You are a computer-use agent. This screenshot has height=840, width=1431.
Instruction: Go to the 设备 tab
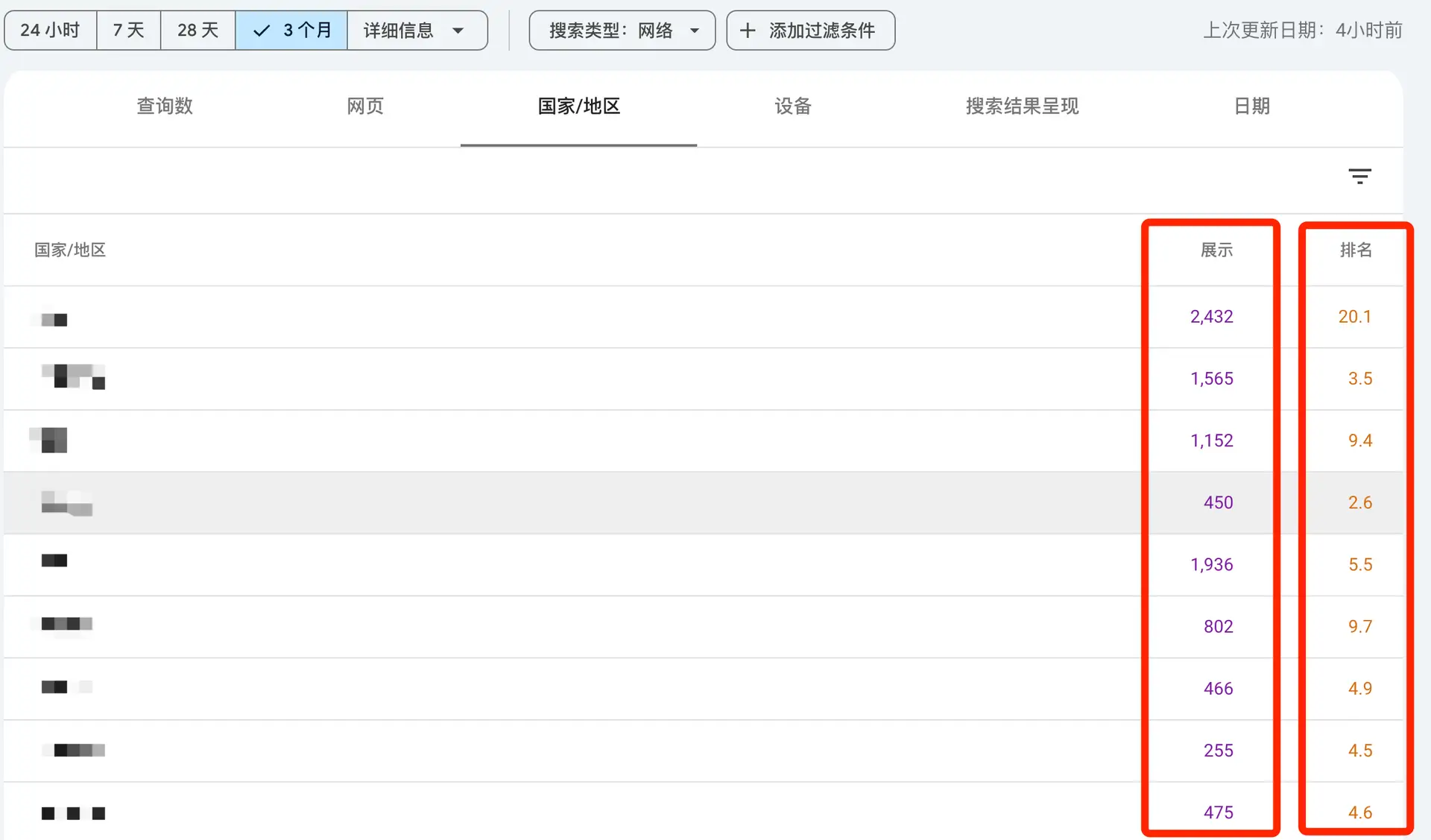coord(793,106)
